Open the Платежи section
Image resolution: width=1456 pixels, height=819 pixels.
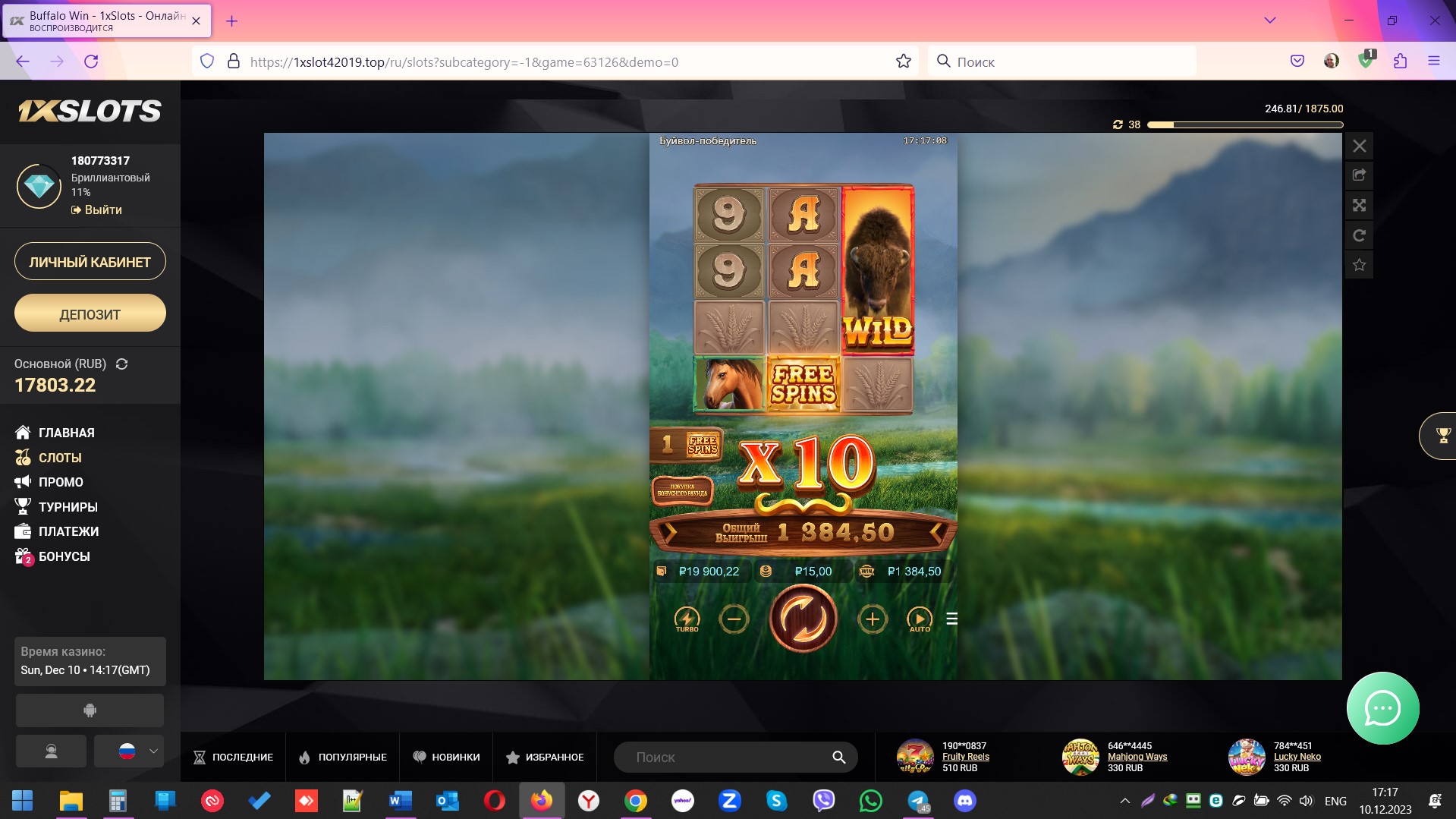pyautogui.click(x=57, y=531)
